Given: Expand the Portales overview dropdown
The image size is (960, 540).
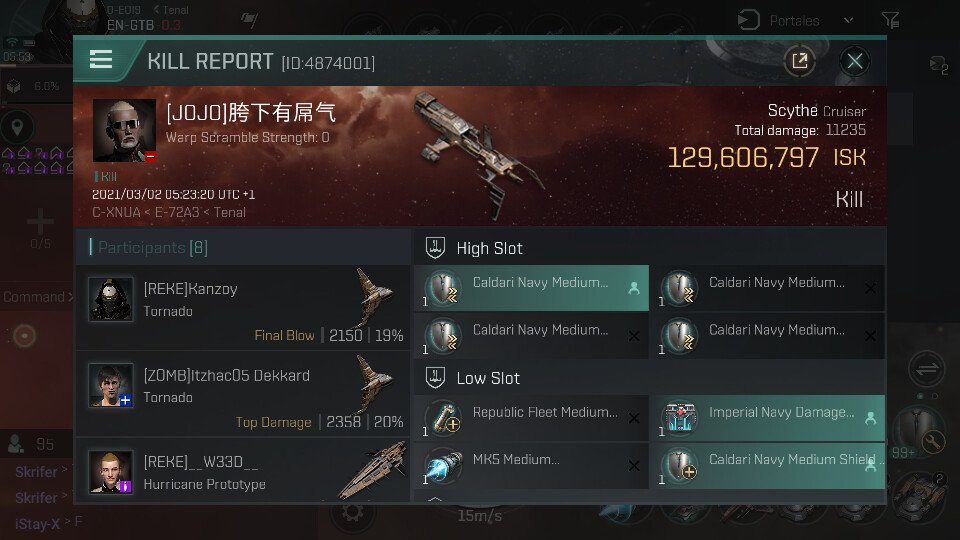Looking at the screenshot, I should [848, 20].
